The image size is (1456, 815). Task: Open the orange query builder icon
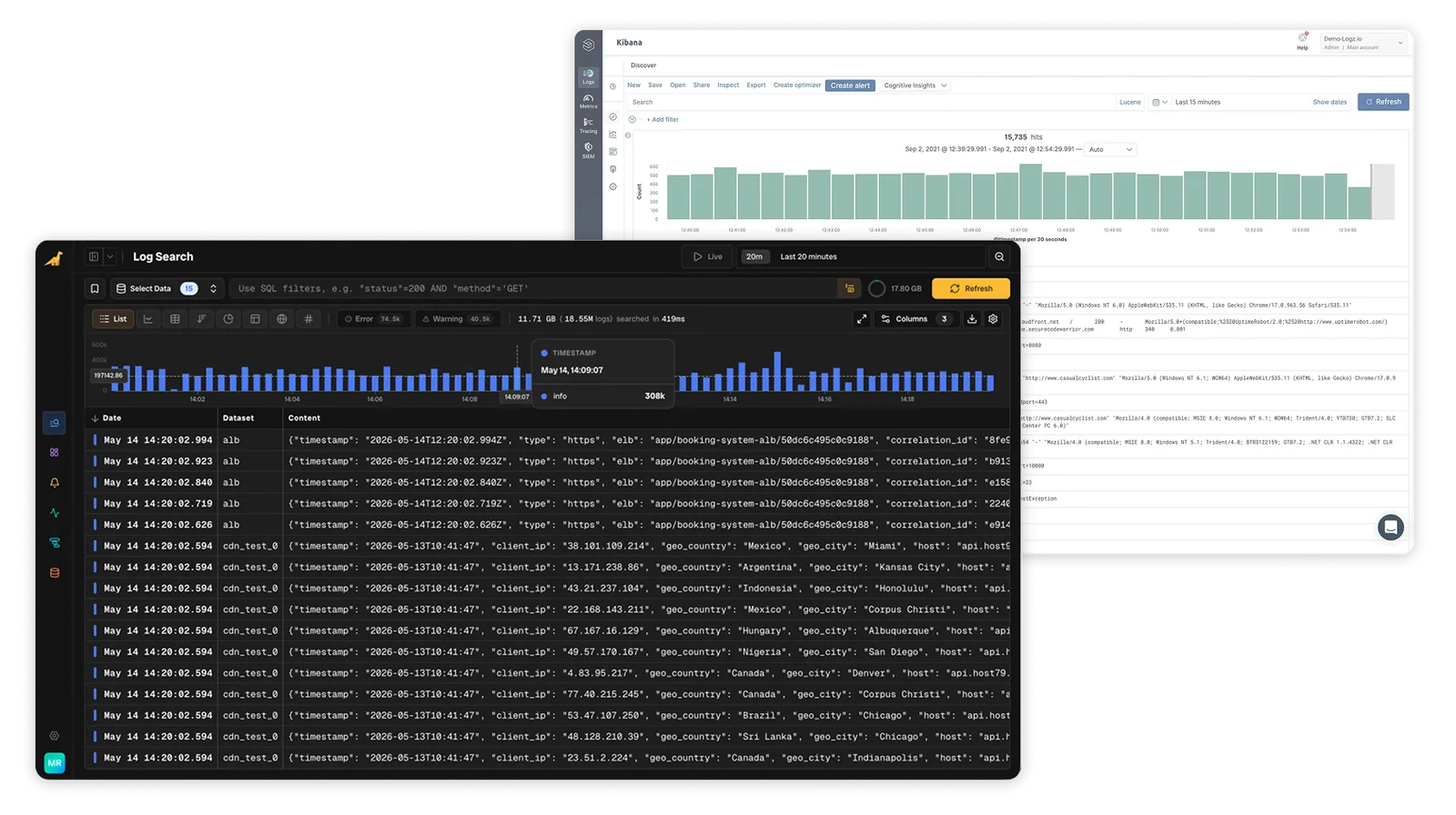click(850, 288)
